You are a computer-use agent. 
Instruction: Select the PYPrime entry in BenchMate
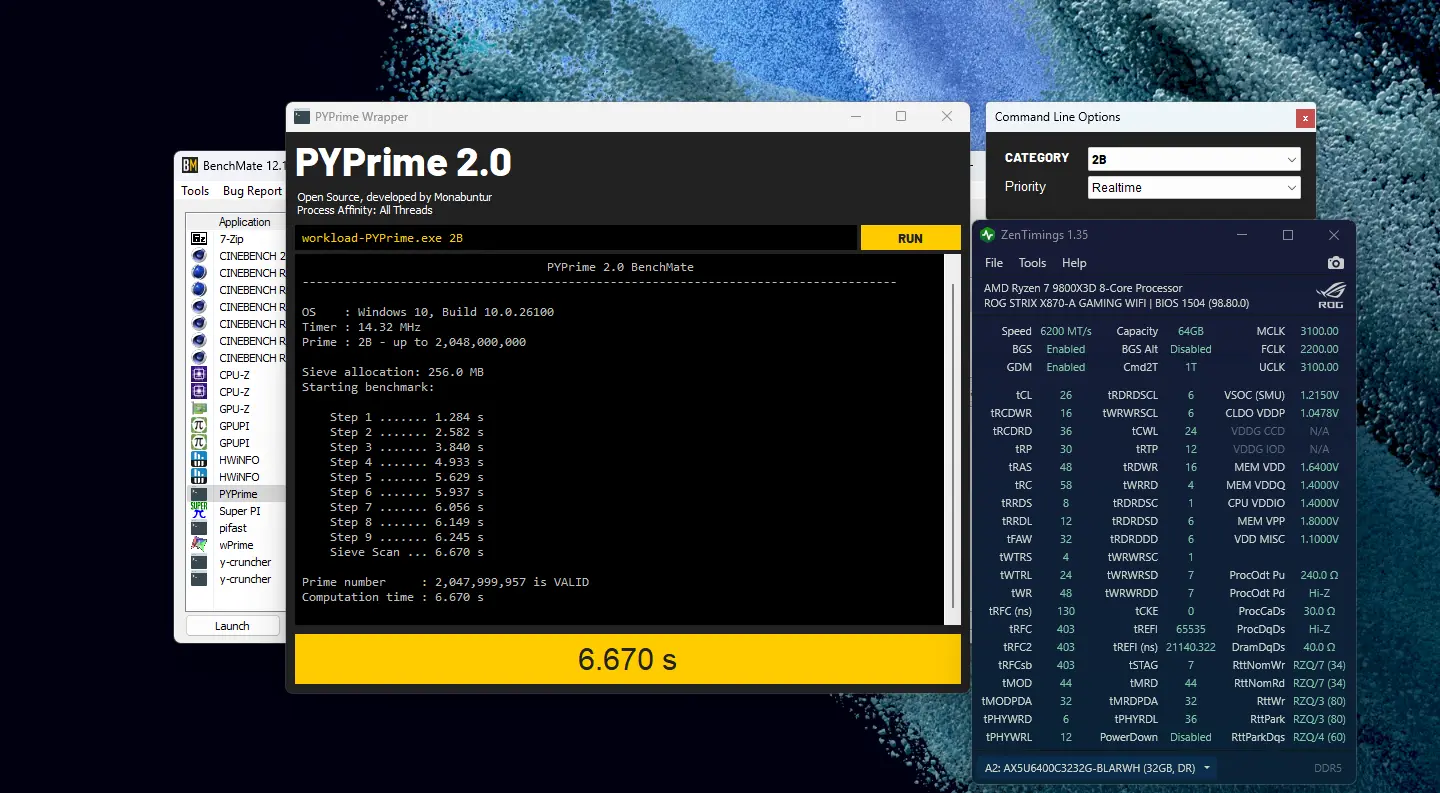[238, 494]
